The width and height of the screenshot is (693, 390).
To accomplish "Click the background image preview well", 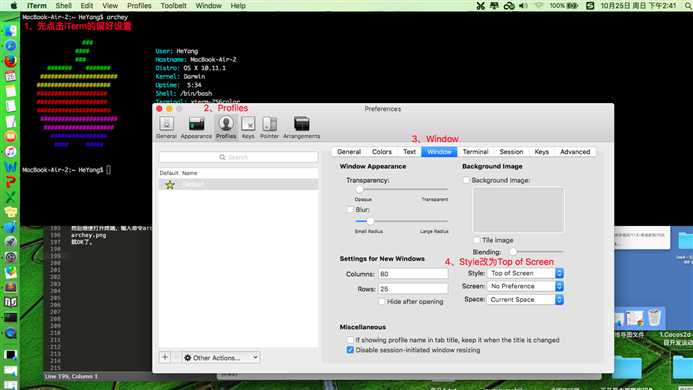I will 518,210.
